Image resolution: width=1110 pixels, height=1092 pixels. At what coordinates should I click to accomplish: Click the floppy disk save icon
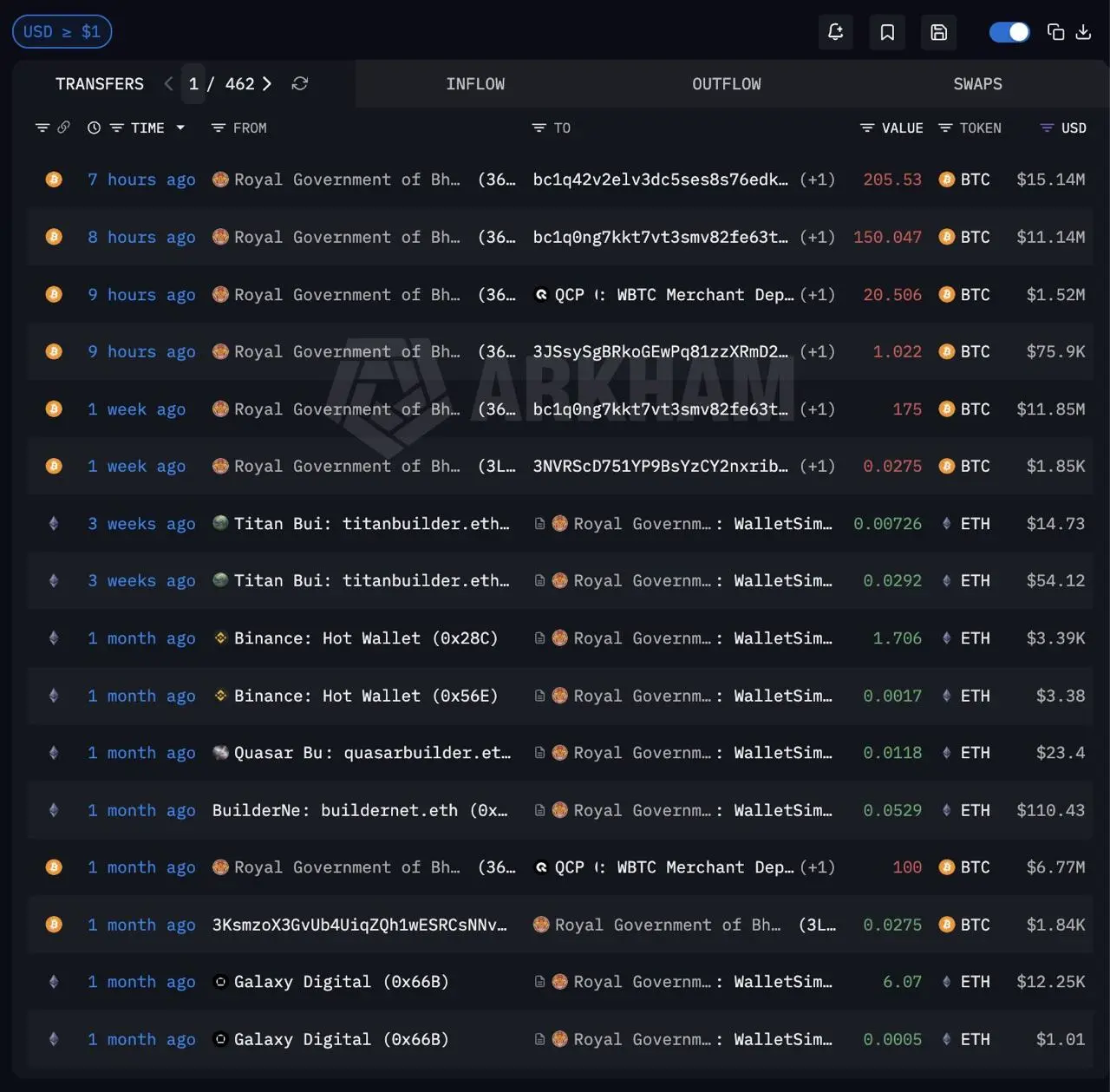[x=938, y=32]
